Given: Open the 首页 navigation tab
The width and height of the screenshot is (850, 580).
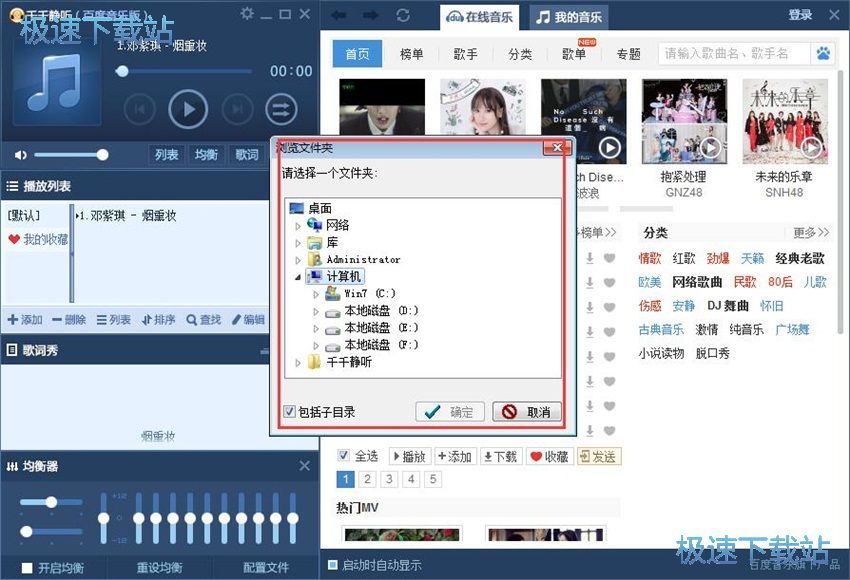Looking at the screenshot, I should [357, 54].
